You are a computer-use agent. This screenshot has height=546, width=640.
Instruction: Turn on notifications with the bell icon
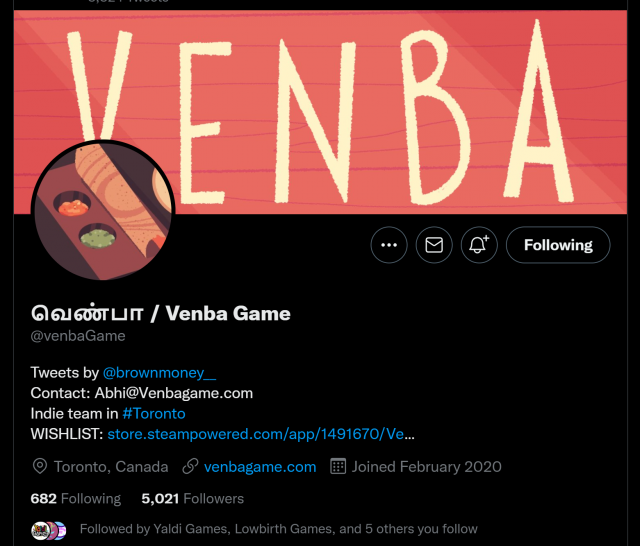479,245
